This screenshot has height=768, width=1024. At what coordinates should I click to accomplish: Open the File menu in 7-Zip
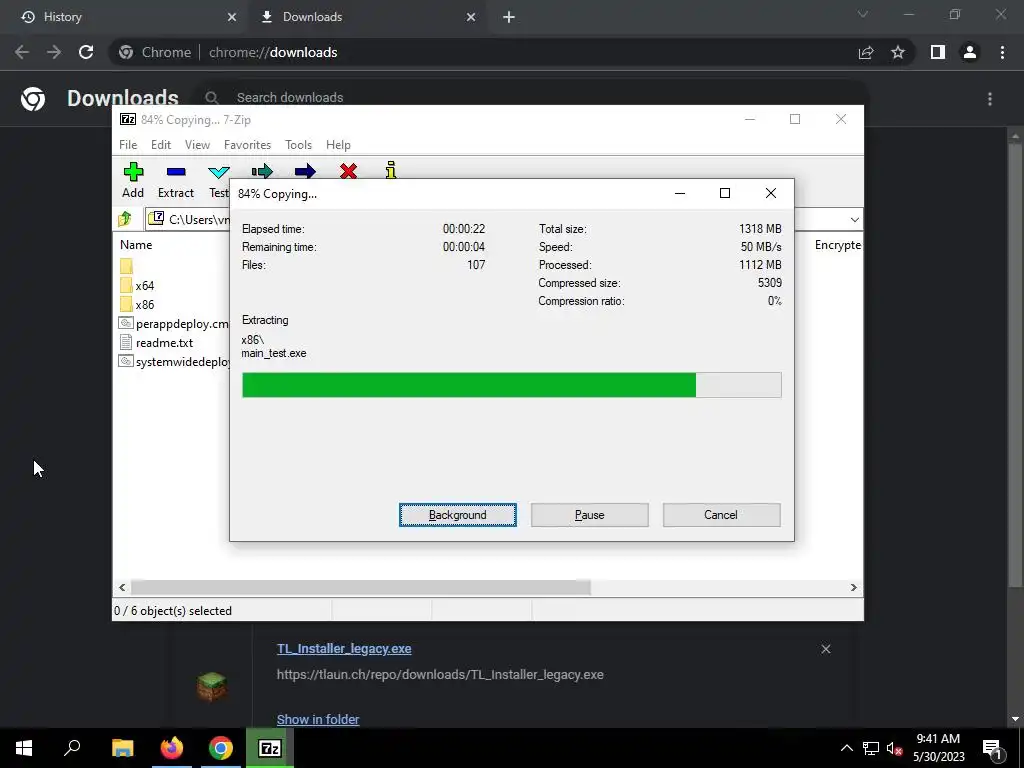[128, 145]
